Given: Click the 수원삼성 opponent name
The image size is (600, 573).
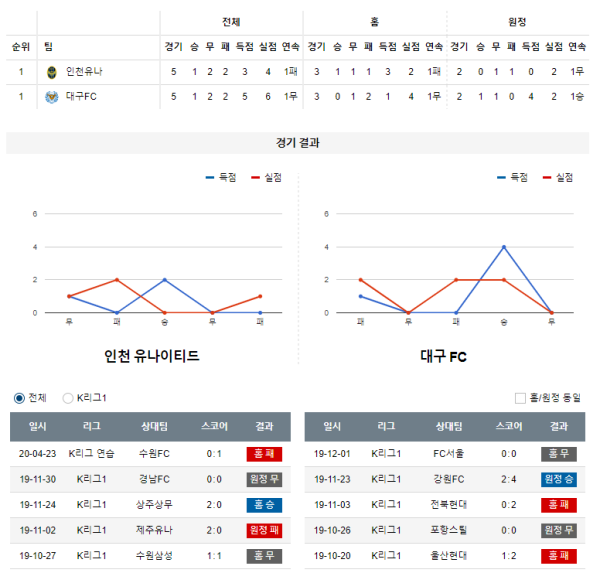Looking at the screenshot, I should click(154, 556).
